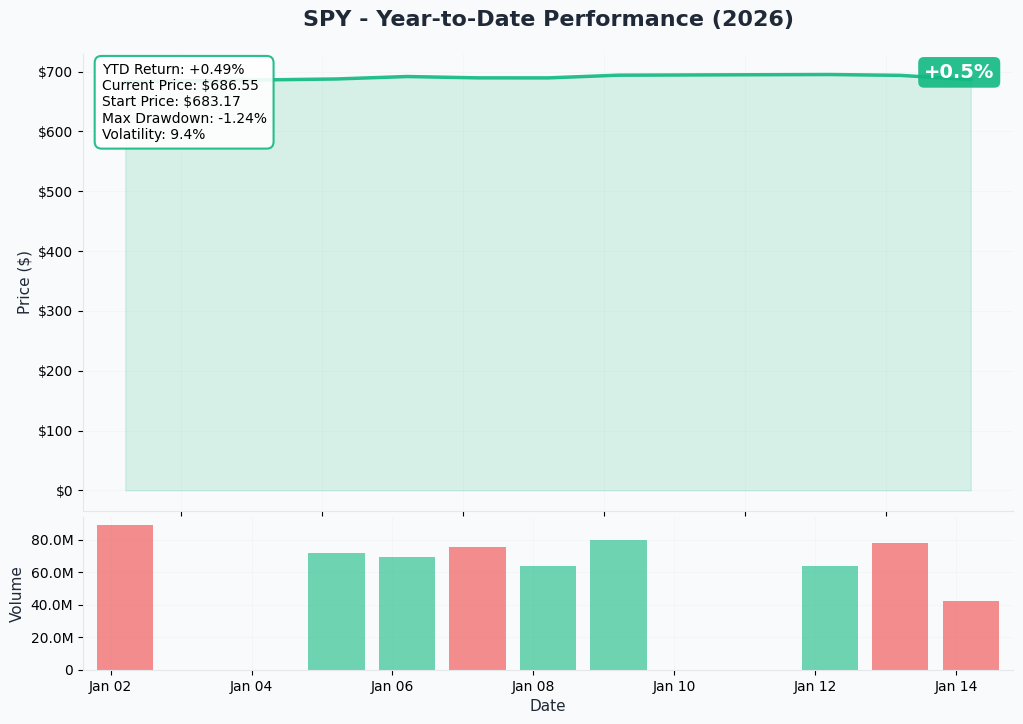Viewport: 1023px width, 724px height.
Task: Click the green Jan 08 volume bar
Action: 547,618
